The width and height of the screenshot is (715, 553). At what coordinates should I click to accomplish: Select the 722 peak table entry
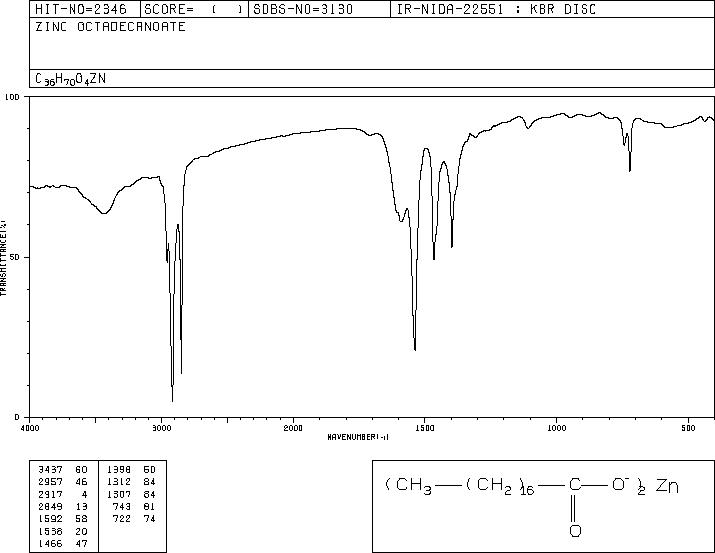(x=122, y=519)
